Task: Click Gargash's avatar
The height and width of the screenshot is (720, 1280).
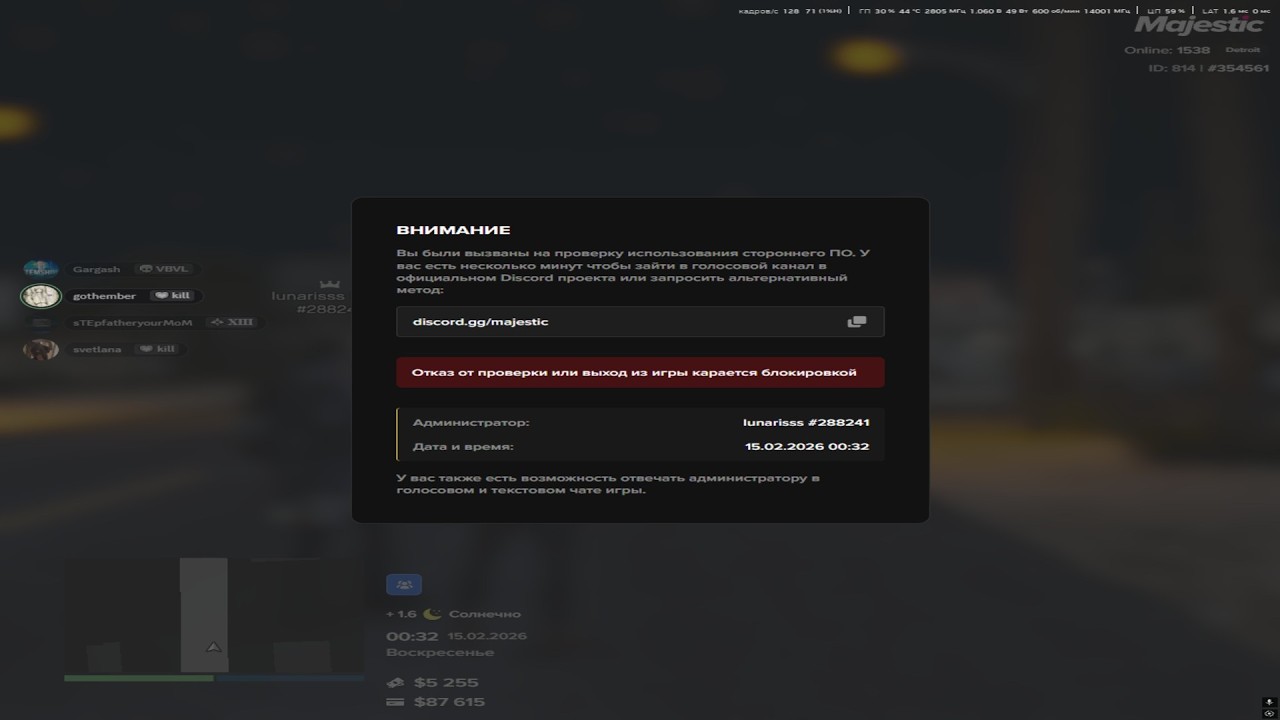Action: point(41,269)
